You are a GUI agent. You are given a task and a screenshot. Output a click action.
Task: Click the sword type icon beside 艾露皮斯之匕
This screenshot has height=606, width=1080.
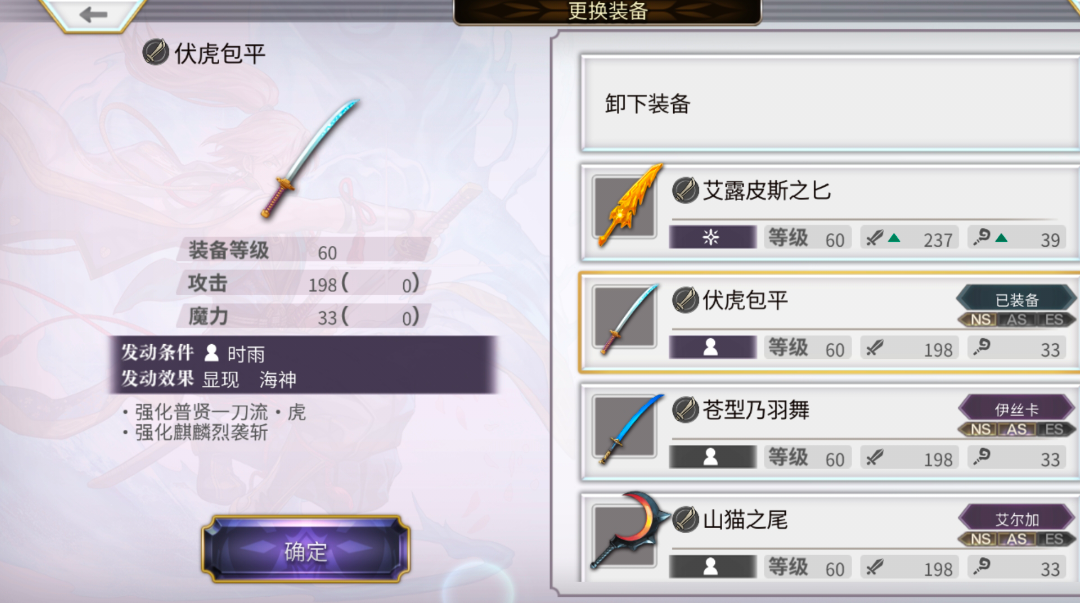(x=685, y=190)
